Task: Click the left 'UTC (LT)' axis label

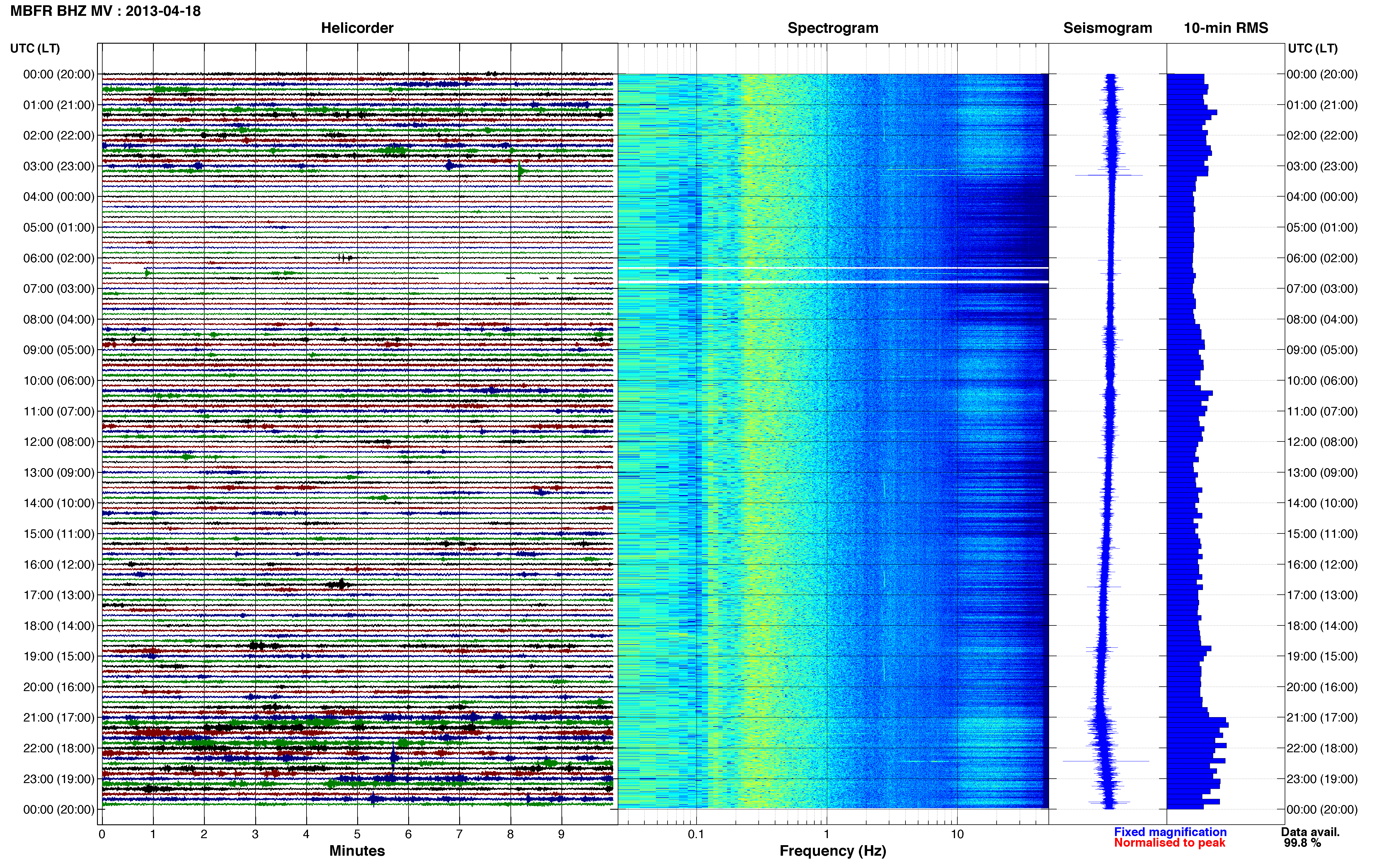Action: pyautogui.click(x=35, y=48)
